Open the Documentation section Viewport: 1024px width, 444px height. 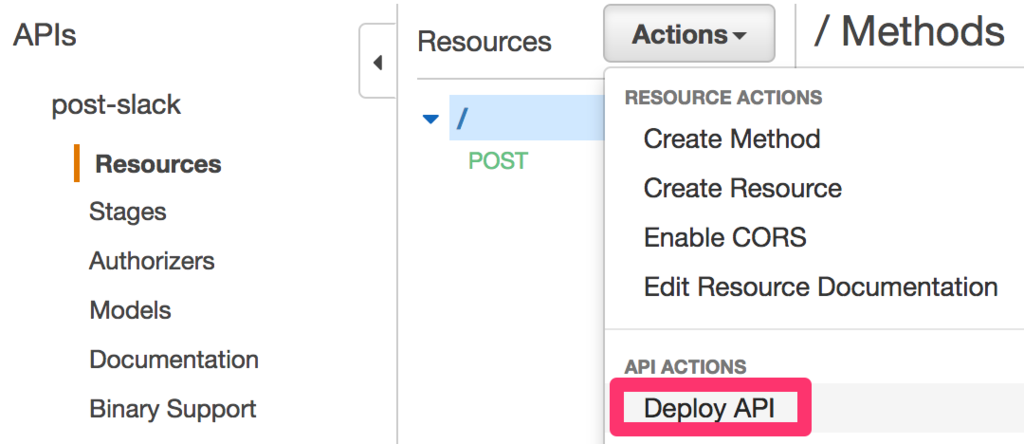(174, 359)
